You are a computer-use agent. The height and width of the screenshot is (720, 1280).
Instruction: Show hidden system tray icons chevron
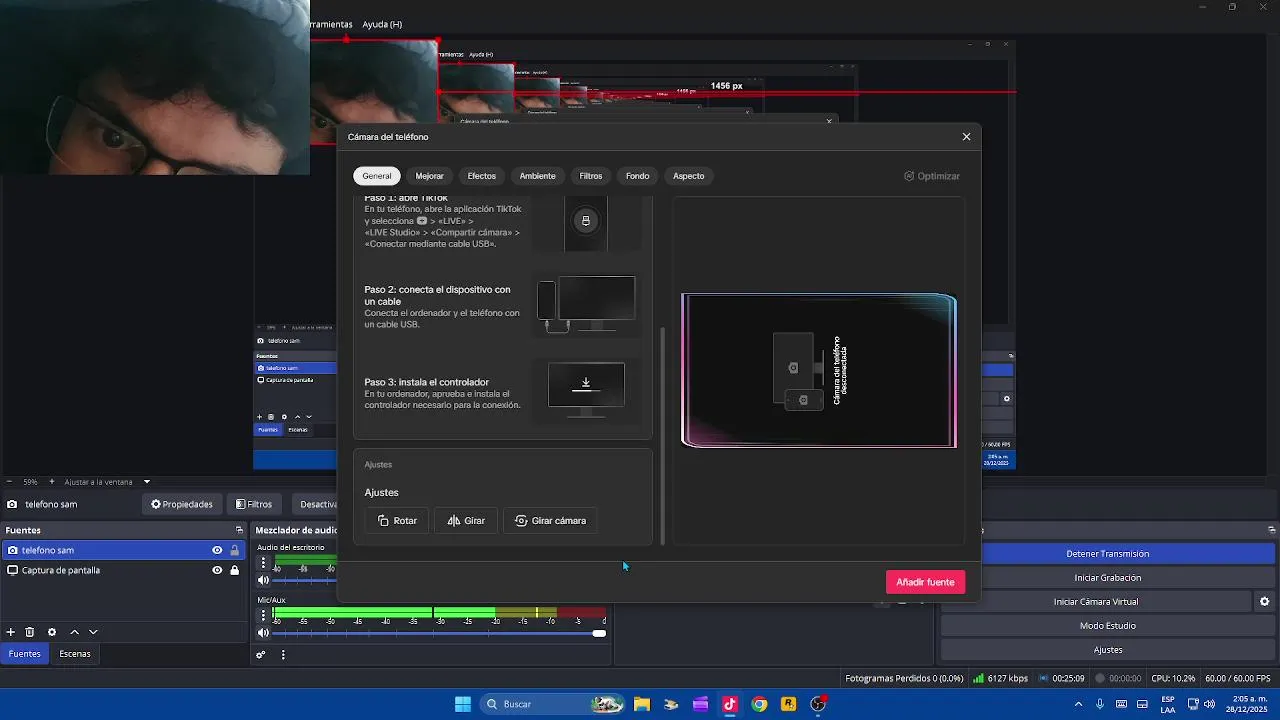tap(1078, 704)
